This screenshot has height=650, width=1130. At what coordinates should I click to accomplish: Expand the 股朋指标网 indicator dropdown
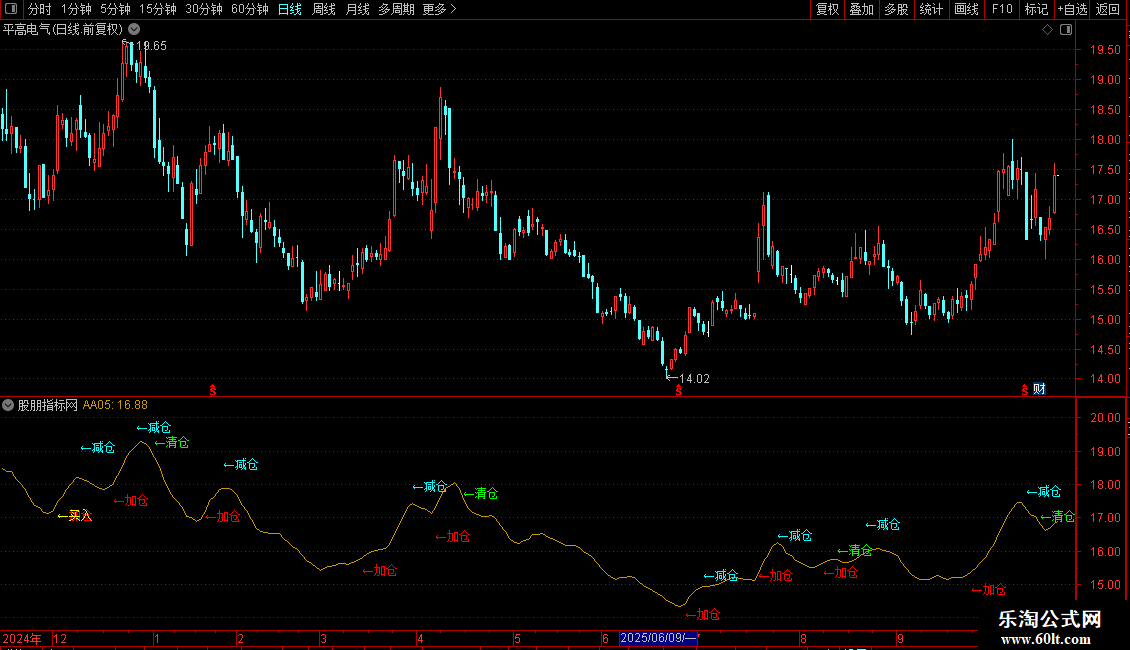pos(8,405)
